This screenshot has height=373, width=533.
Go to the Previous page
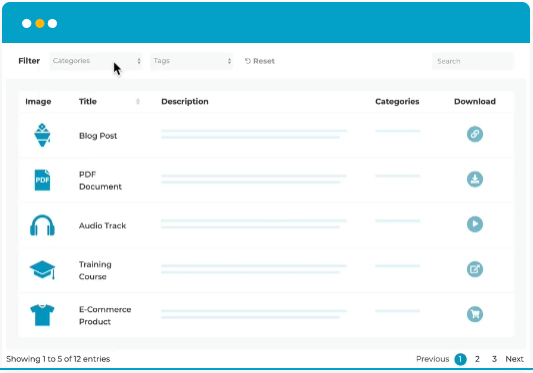[x=432, y=359]
